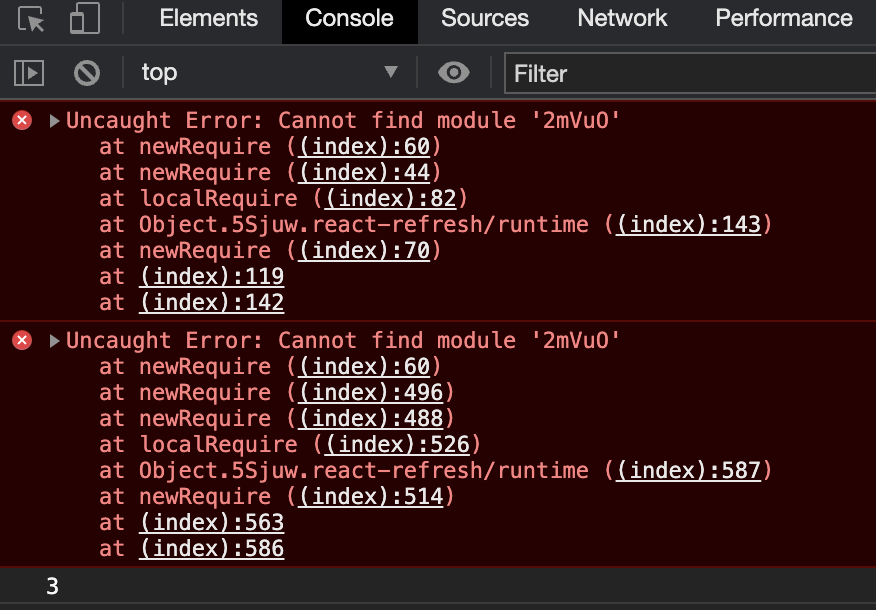Screen dimensions: 876x610
Task: Click into the Filter input field
Action: (690, 73)
